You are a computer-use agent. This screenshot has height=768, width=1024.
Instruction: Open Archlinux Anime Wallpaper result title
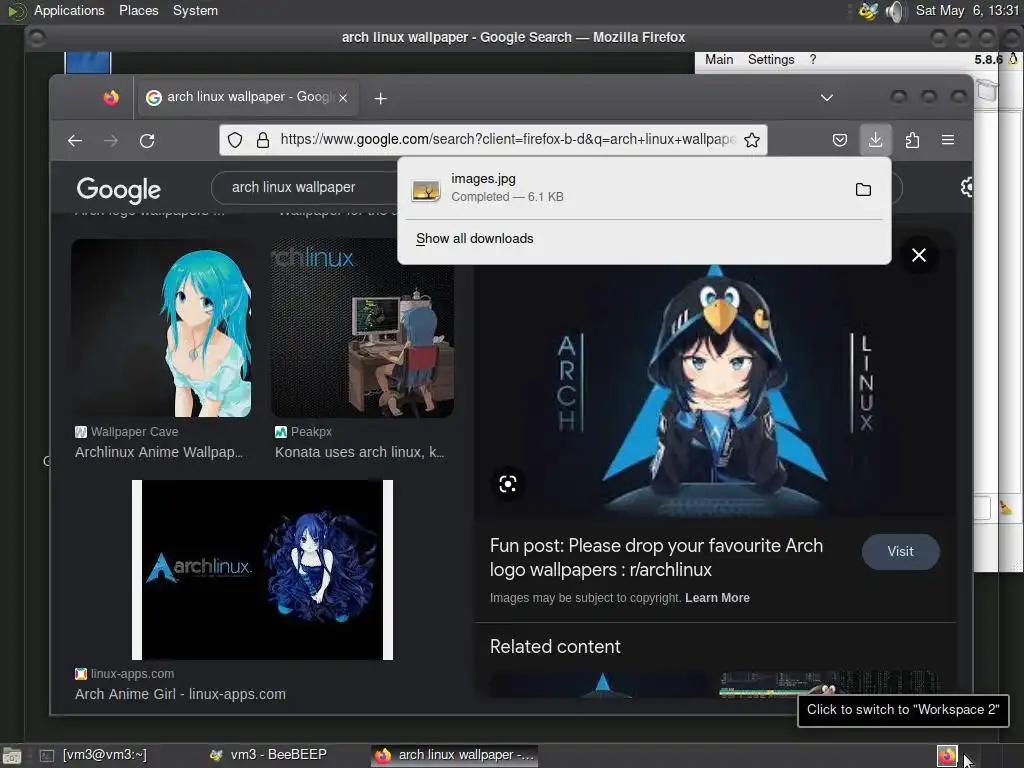pyautogui.click(x=159, y=452)
